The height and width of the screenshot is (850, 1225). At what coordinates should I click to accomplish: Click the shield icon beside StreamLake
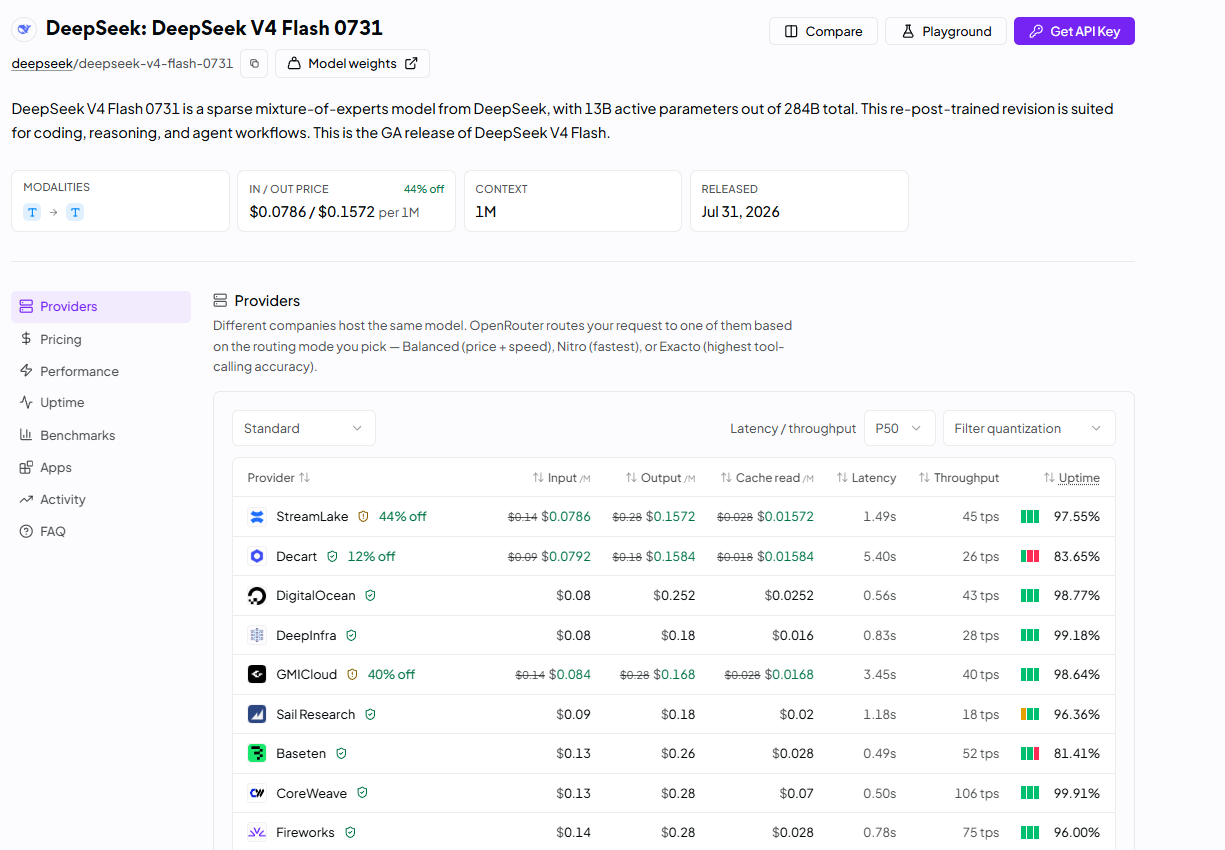pos(363,517)
